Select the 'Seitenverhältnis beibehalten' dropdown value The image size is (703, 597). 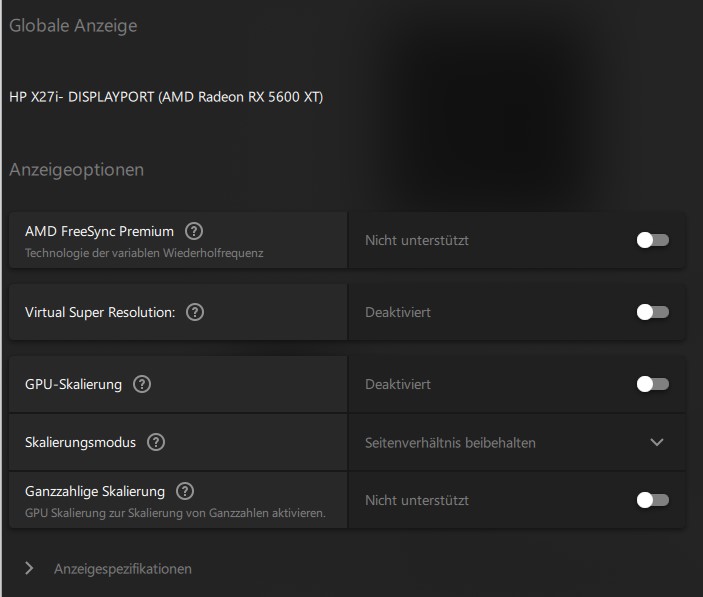point(450,443)
